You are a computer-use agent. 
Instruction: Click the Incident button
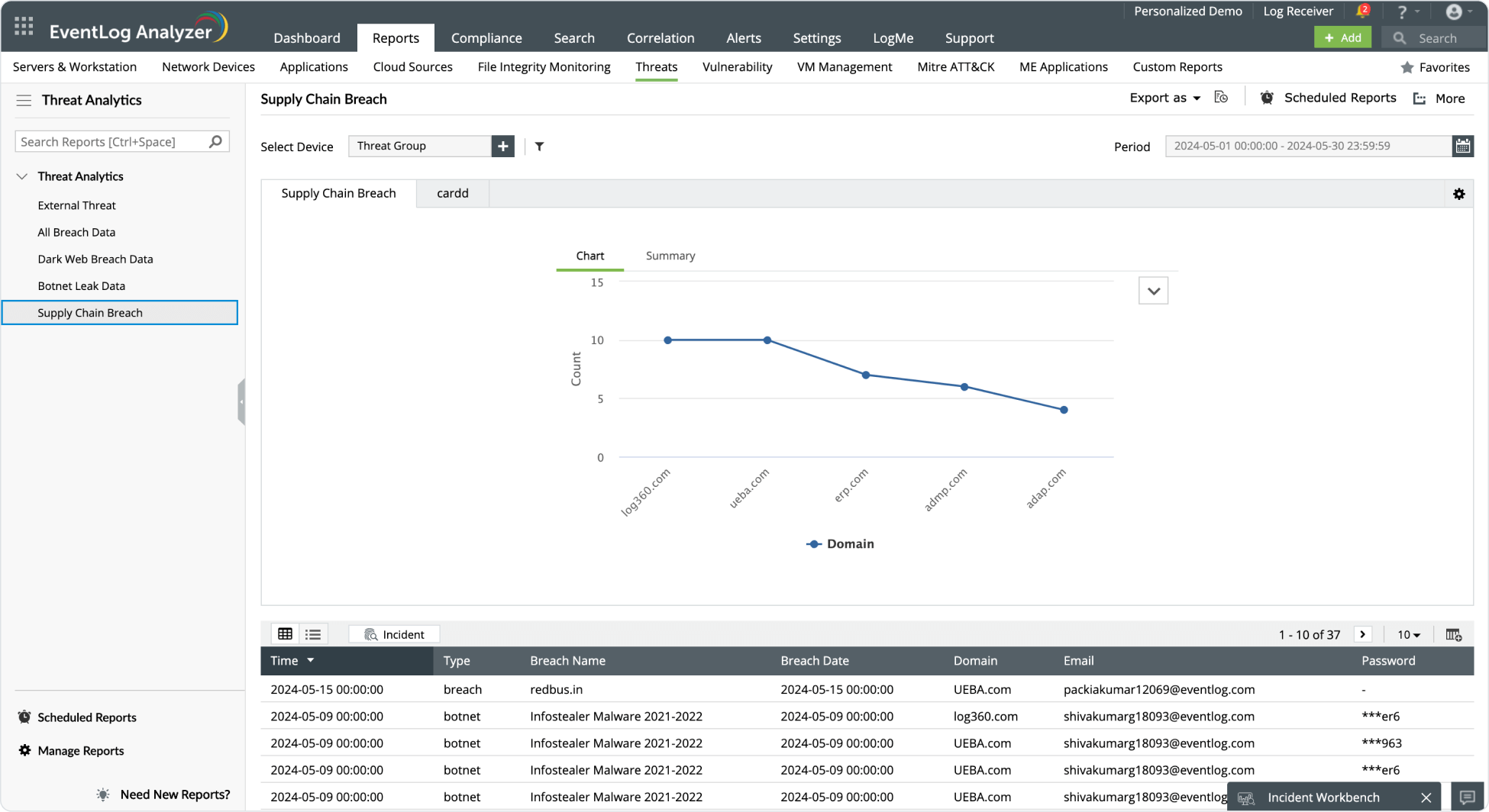pyautogui.click(x=394, y=634)
